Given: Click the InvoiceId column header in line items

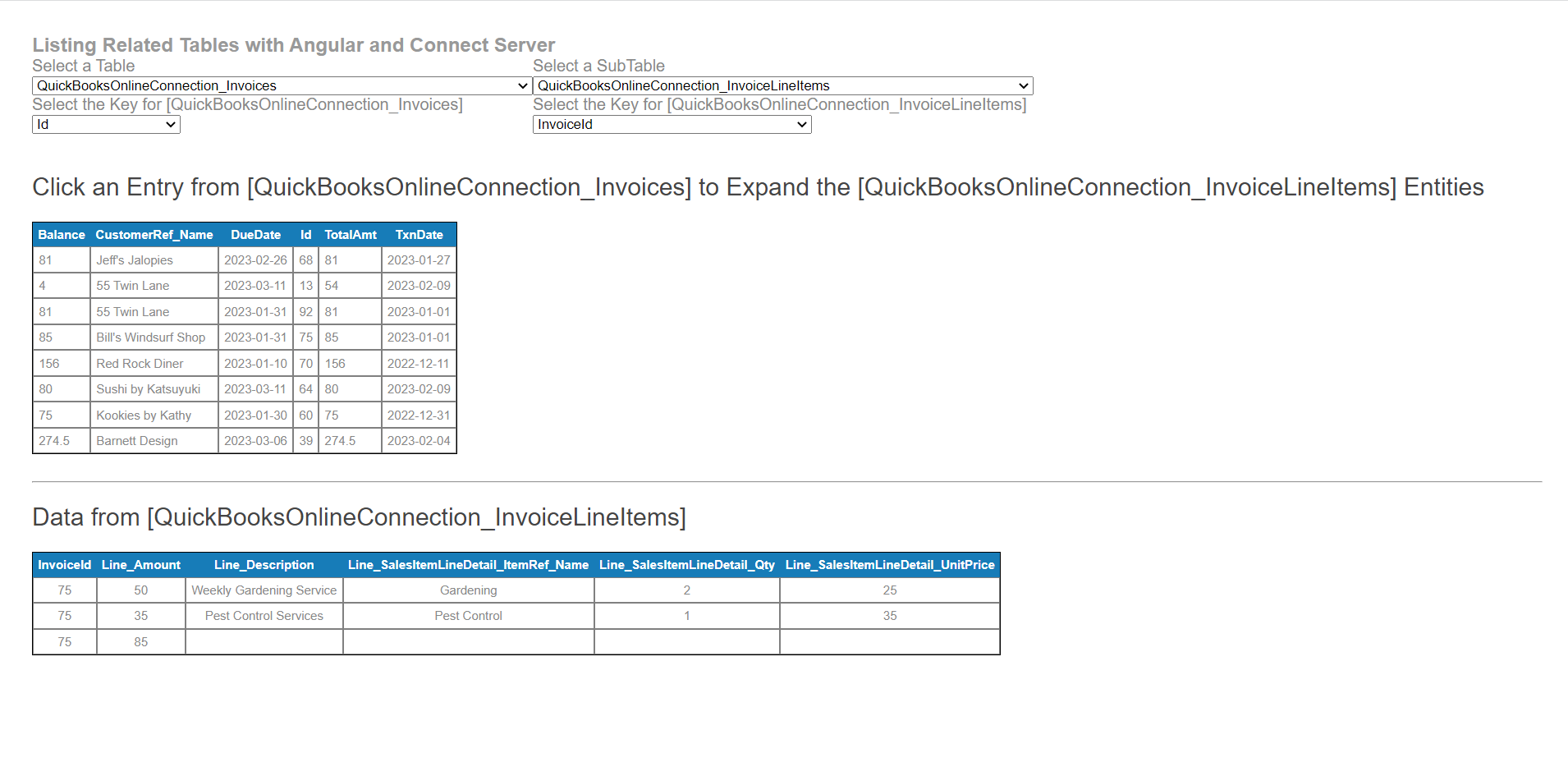Looking at the screenshot, I should click(64, 564).
